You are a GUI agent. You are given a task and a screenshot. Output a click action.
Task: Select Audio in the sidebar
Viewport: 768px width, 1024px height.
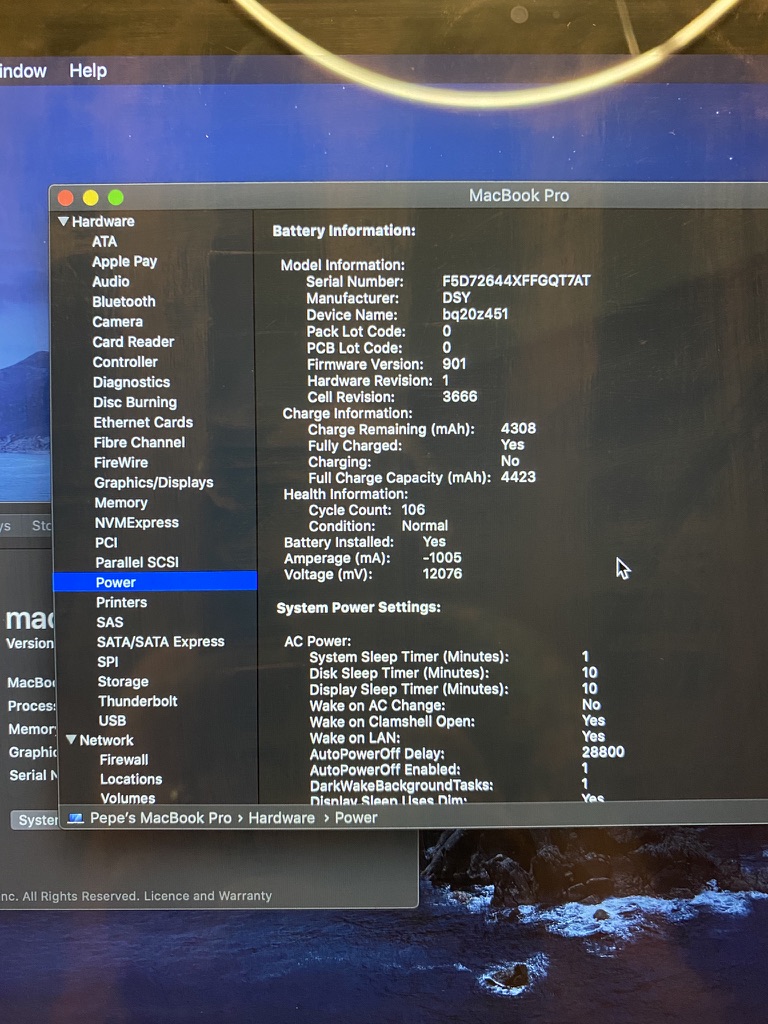[110, 281]
